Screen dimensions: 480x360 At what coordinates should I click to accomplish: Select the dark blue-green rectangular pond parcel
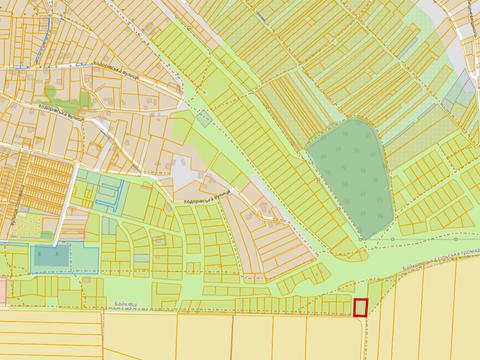coord(50,256)
